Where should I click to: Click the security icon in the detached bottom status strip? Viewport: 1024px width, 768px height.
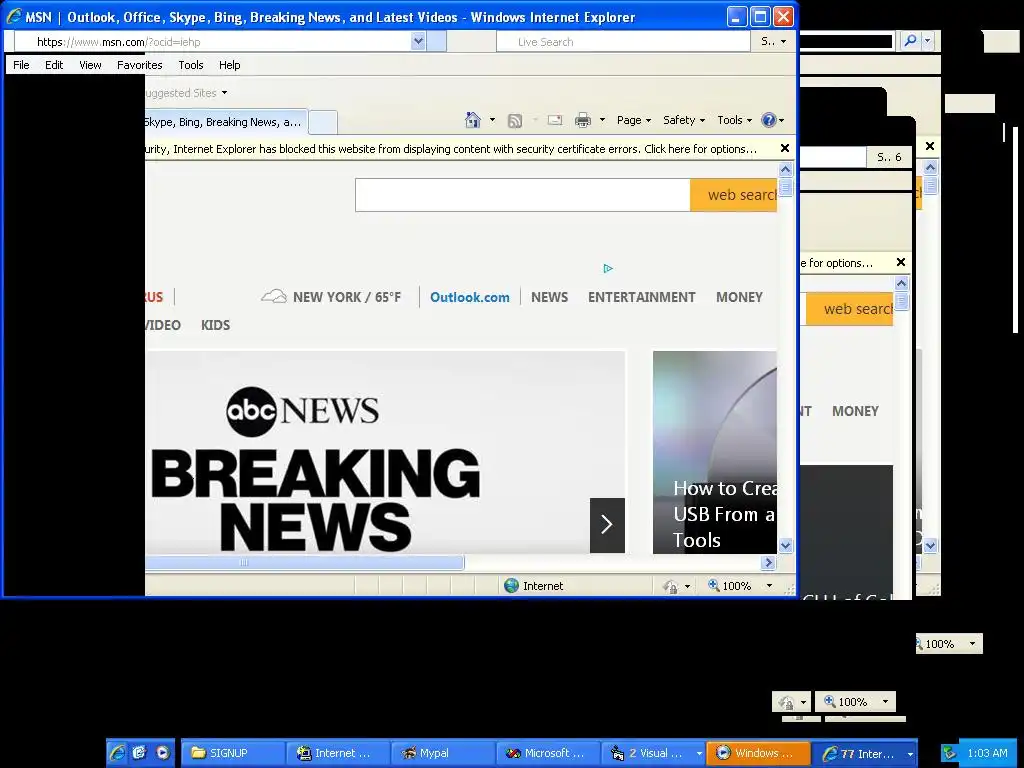point(786,703)
